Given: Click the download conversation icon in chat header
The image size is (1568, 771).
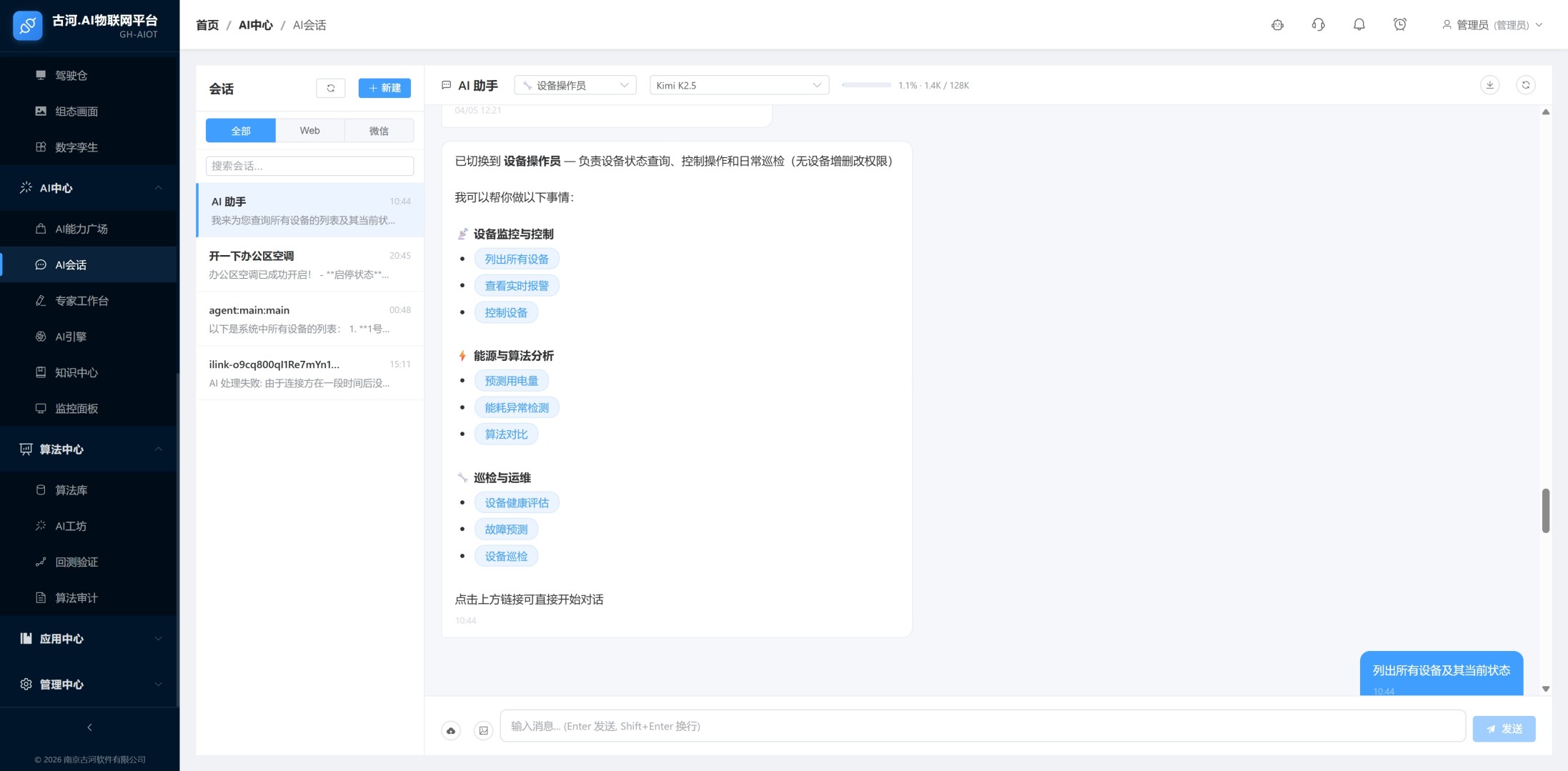Looking at the screenshot, I should 1491,84.
